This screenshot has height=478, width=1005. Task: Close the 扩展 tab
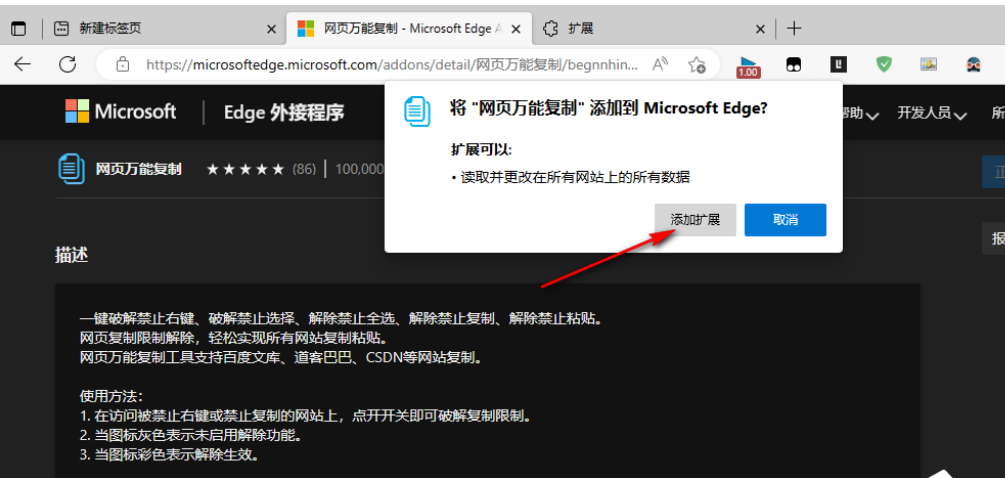760,29
